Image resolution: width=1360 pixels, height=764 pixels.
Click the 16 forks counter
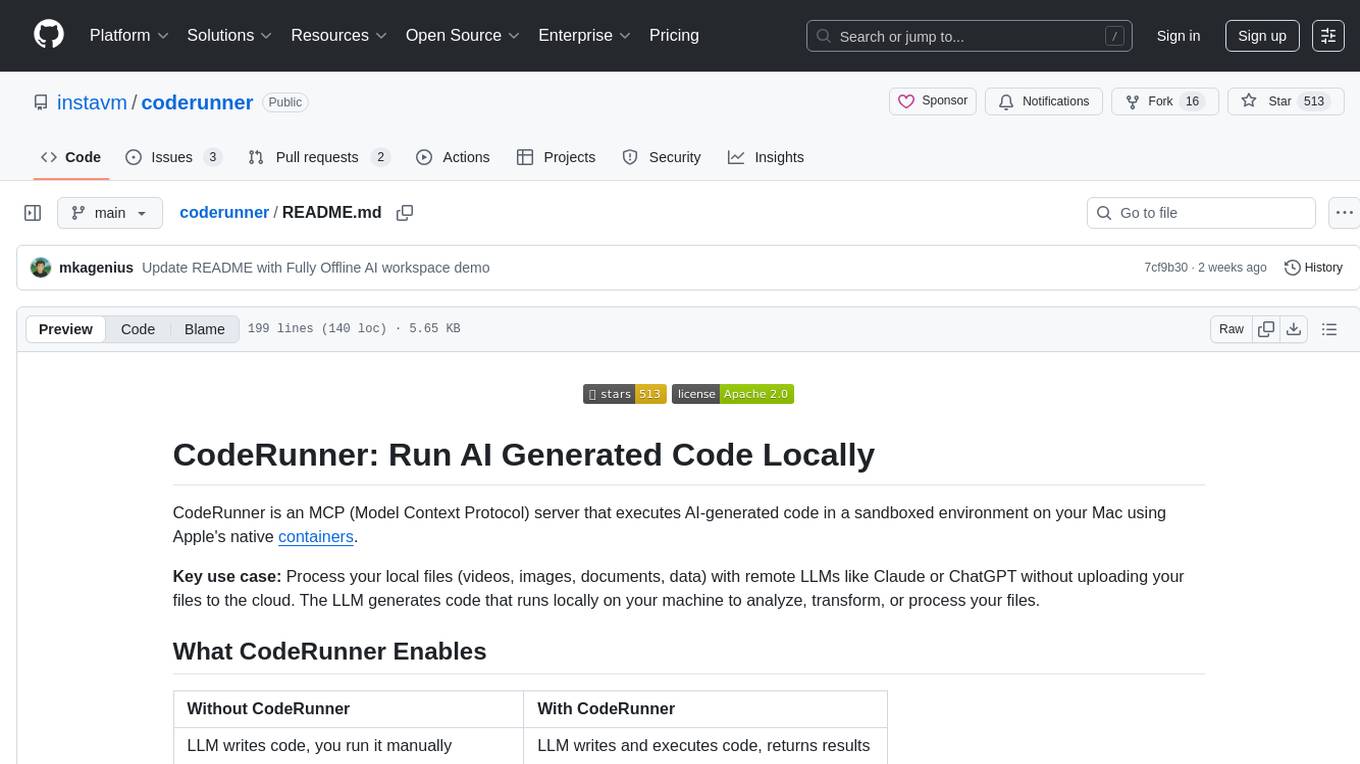pos(1191,101)
